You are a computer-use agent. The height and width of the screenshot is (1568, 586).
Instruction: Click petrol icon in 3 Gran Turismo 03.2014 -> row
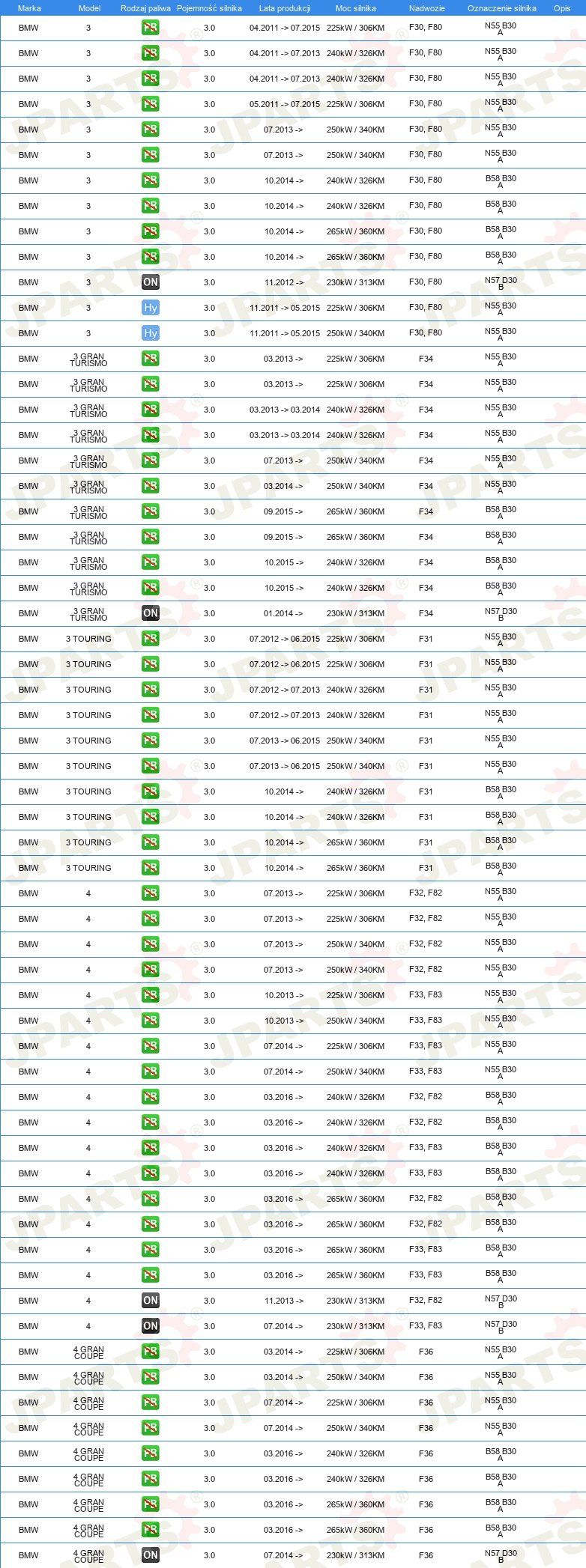pyautogui.click(x=151, y=486)
